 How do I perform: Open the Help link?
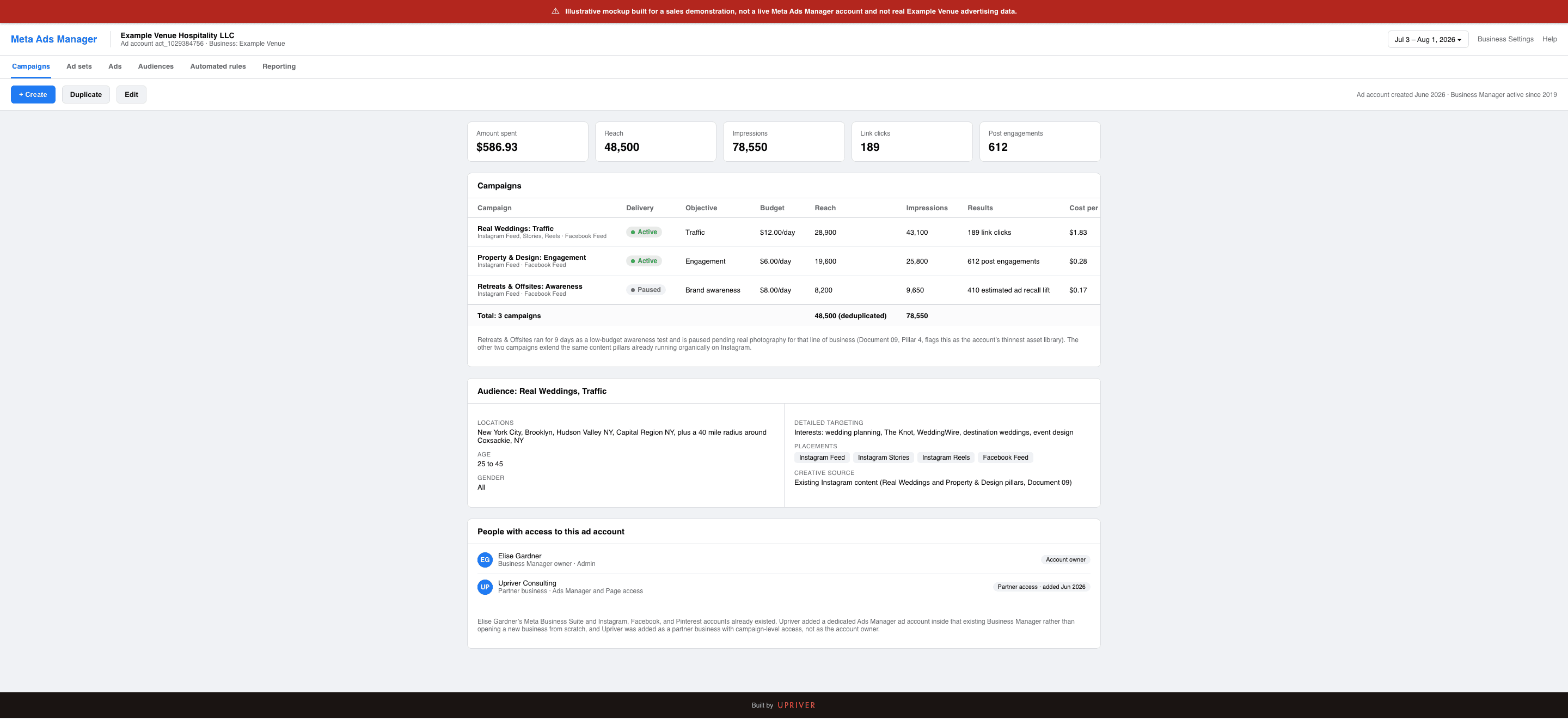point(1549,39)
